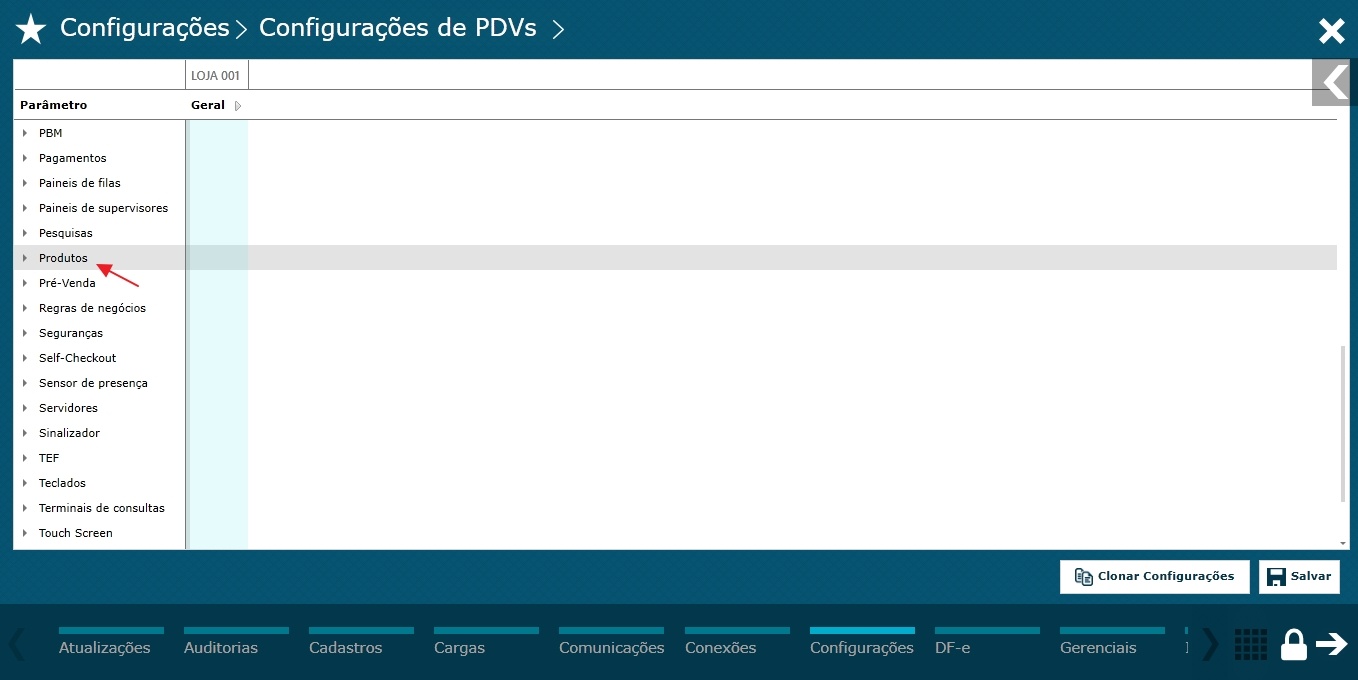Go to previous menu categories chevron
This screenshot has width=1358, height=680.
coord(17,645)
